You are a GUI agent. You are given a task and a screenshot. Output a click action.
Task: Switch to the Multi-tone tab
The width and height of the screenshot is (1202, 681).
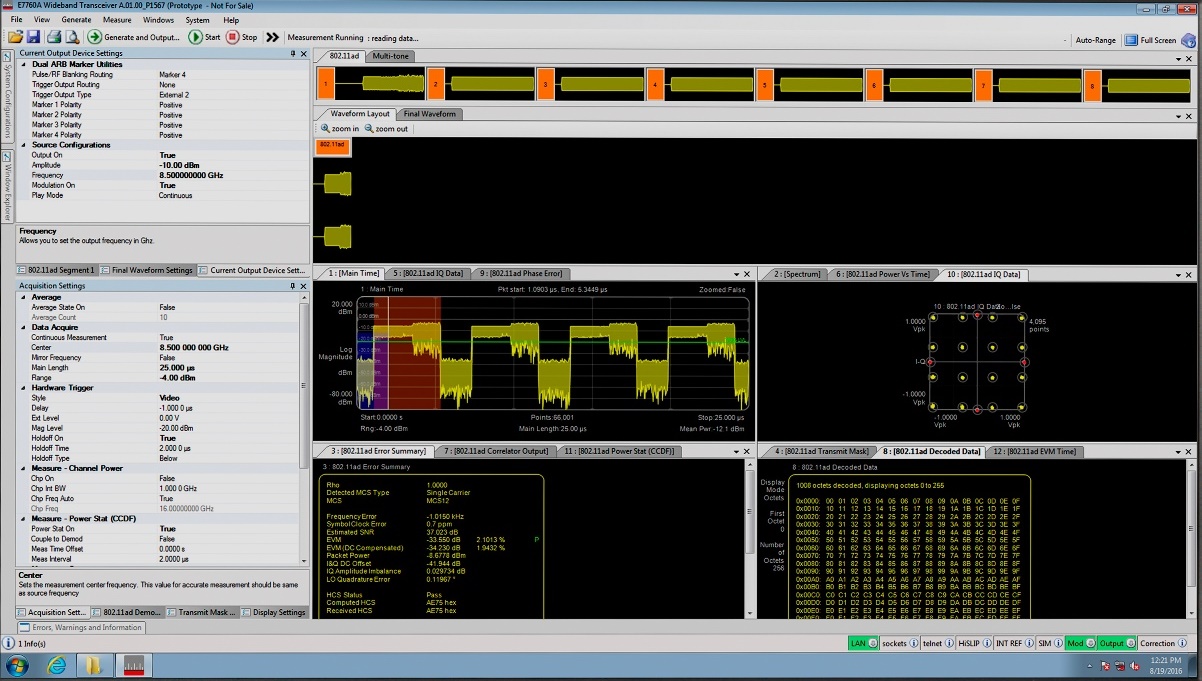click(390, 56)
